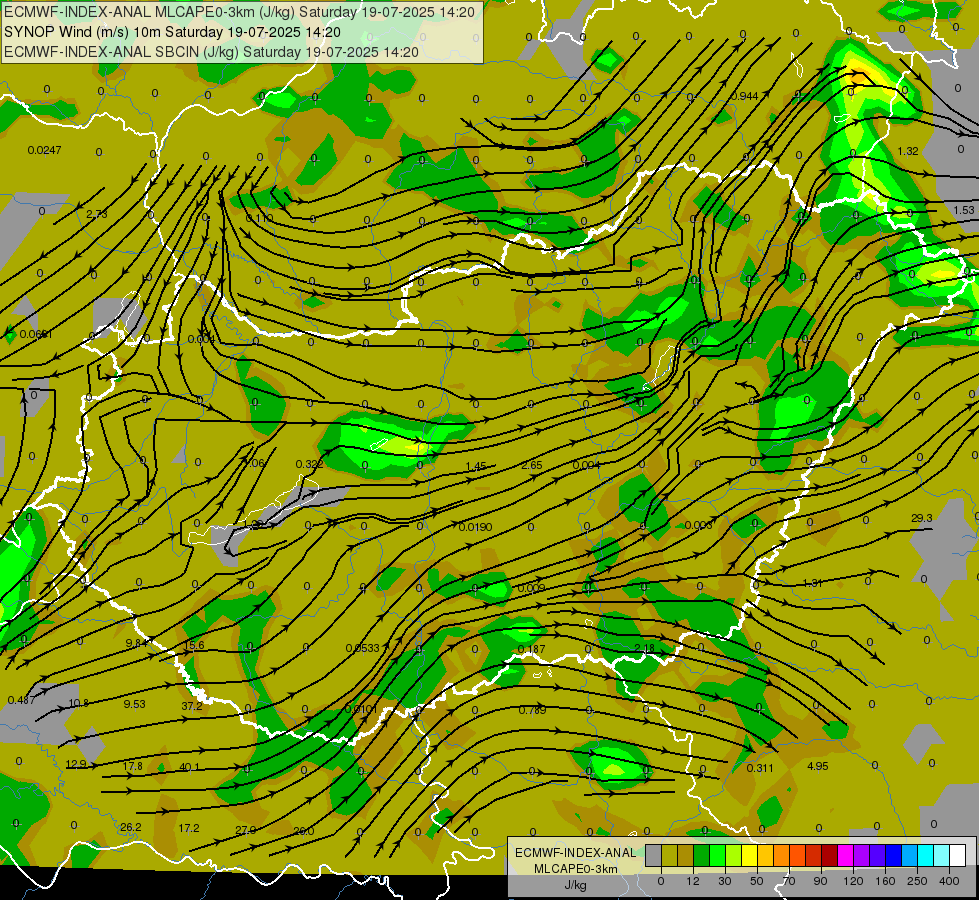Click the SYNOP Wind 10m title line
Viewport: 979px width, 900px height.
(x=172, y=32)
